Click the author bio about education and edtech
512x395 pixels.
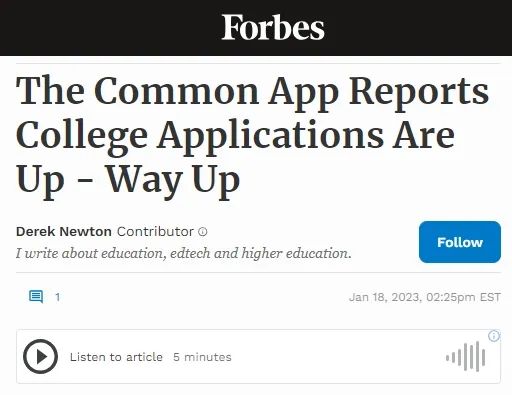pyautogui.click(x=184, y=253)
